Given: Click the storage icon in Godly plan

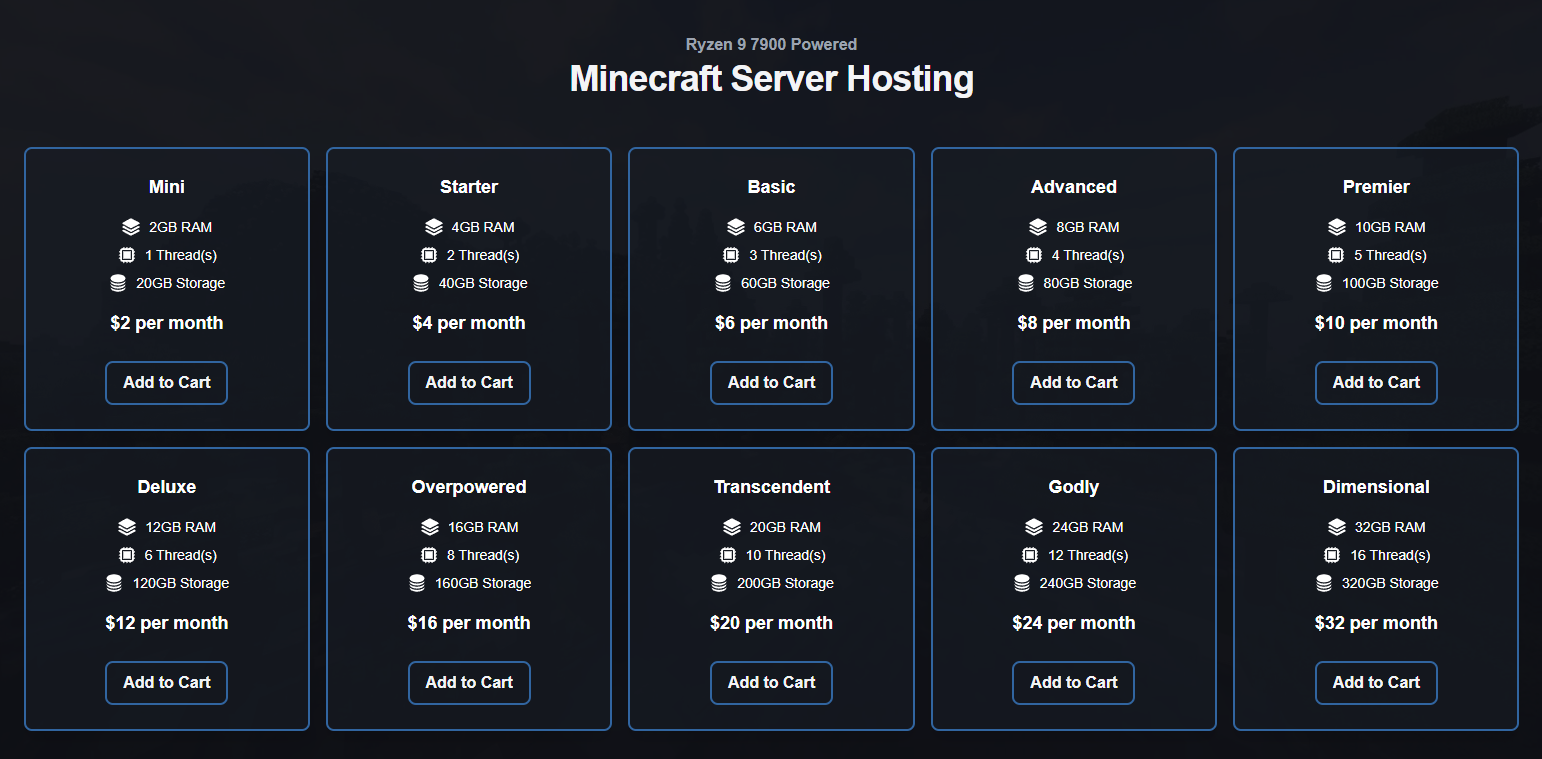Looking at the screenshot, I should [1022, 583].
